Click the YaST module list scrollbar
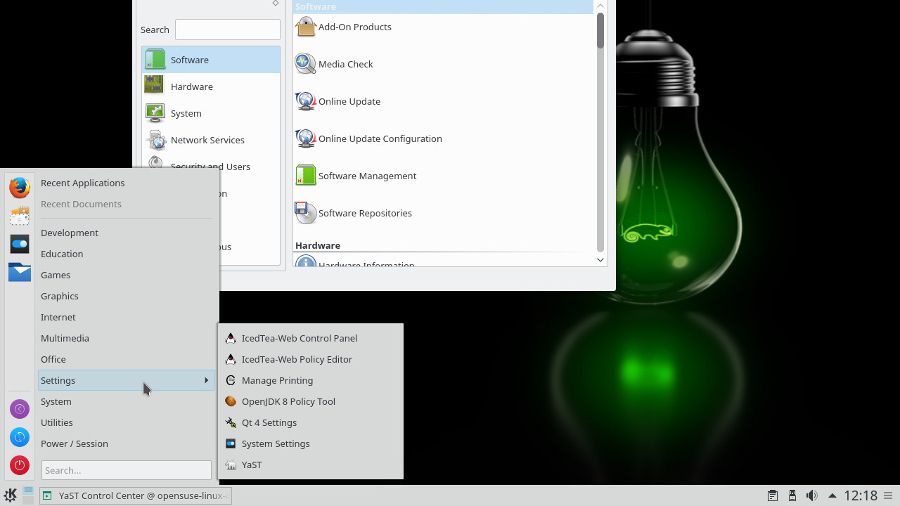Image resolution: width=900 pixels, height=506 pixels. 600,30
